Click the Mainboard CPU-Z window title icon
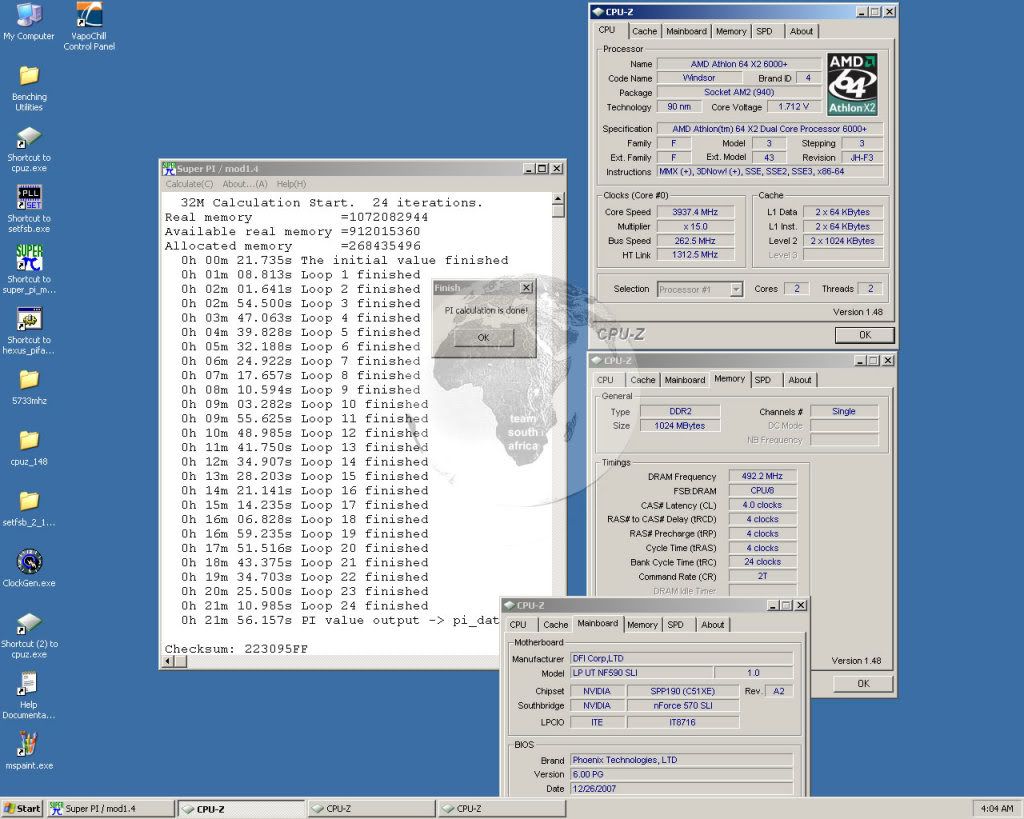This screenshot has height=819, width=1024. pos(509,605)
